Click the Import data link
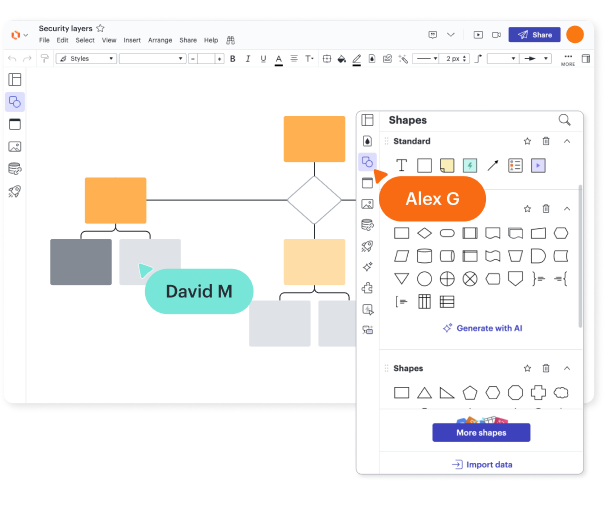 [481, 465]
